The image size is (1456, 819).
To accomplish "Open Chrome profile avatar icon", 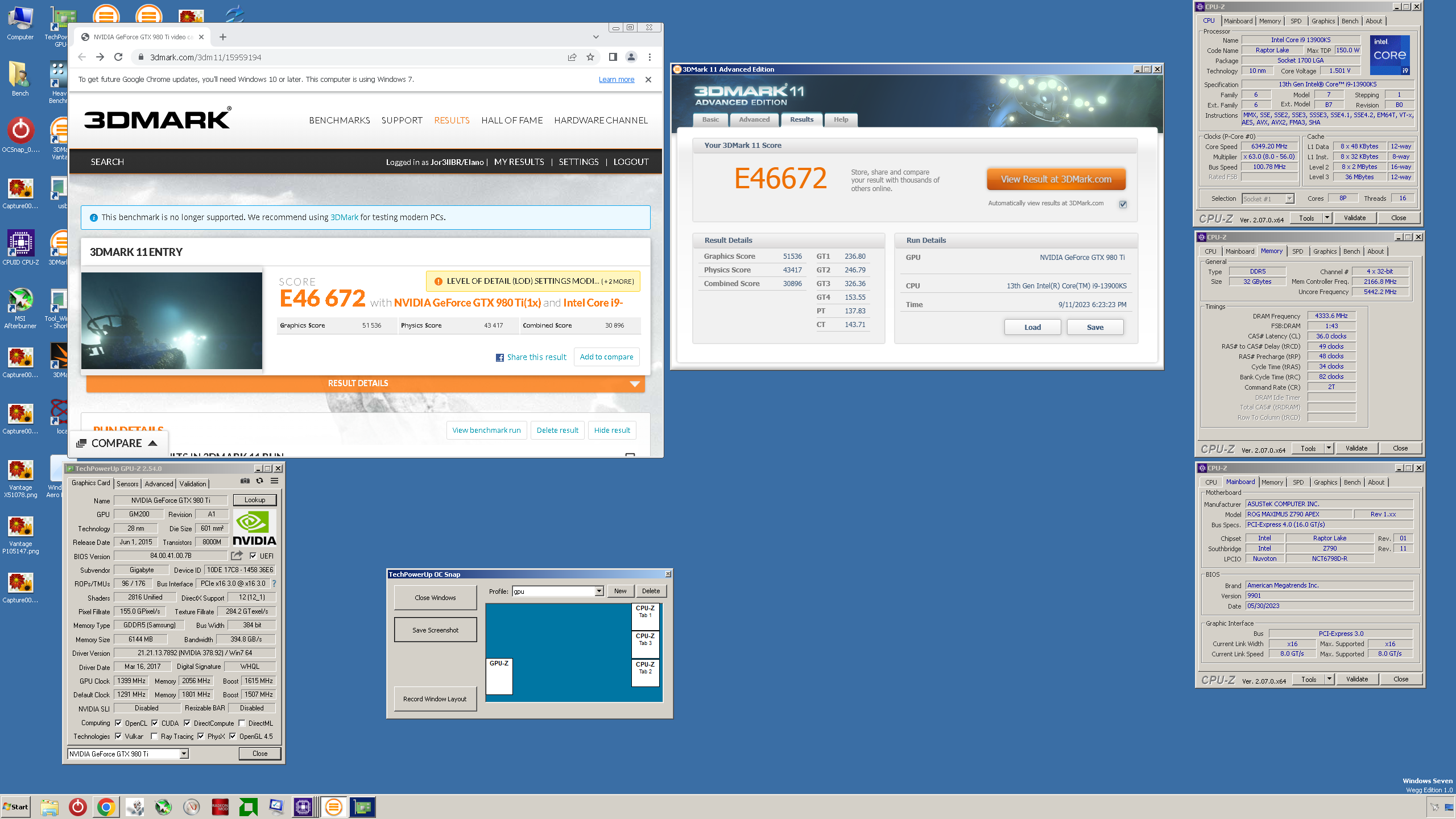I will [x=631, y=57].
